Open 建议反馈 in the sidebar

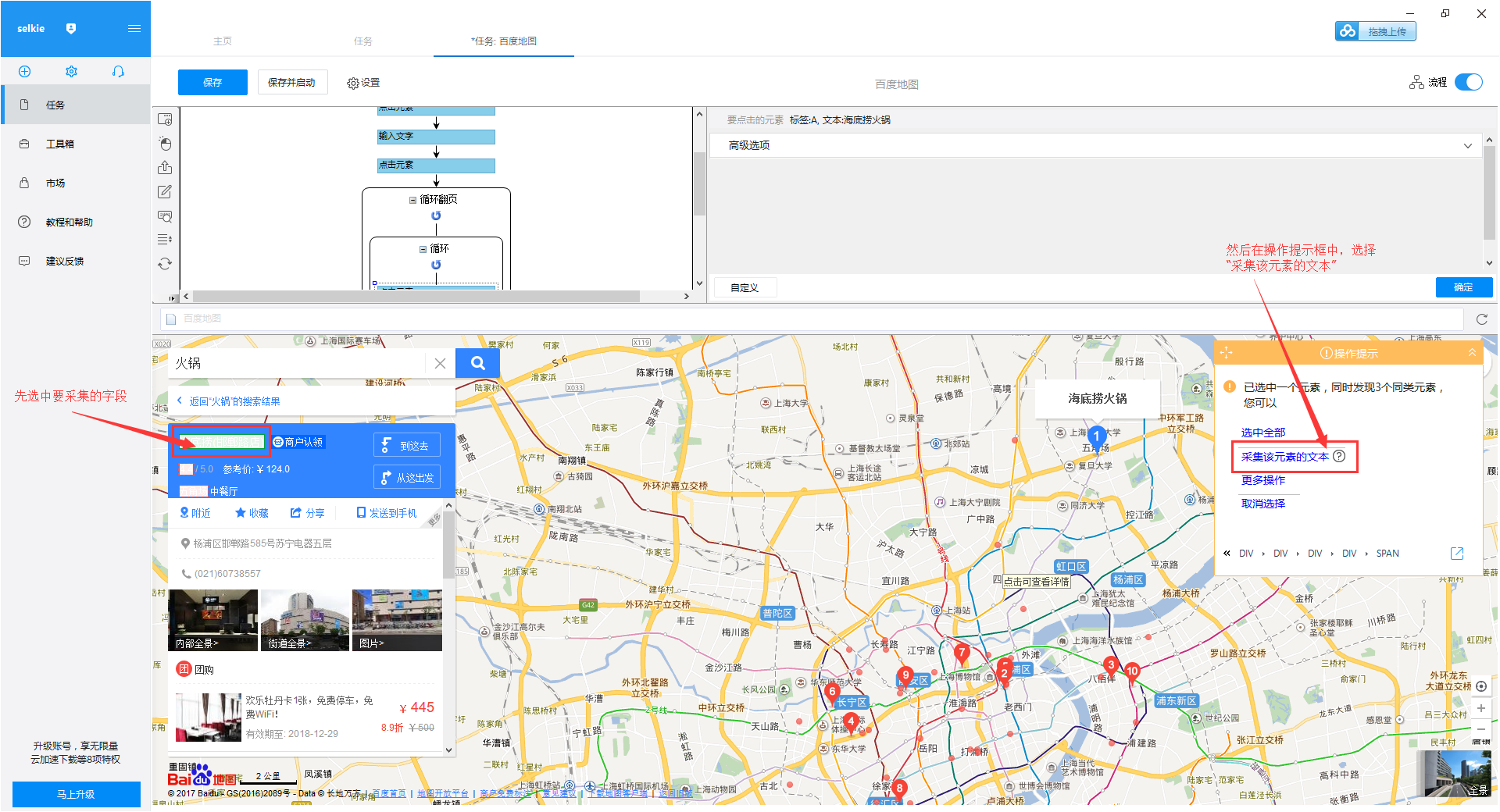(75, 261)
